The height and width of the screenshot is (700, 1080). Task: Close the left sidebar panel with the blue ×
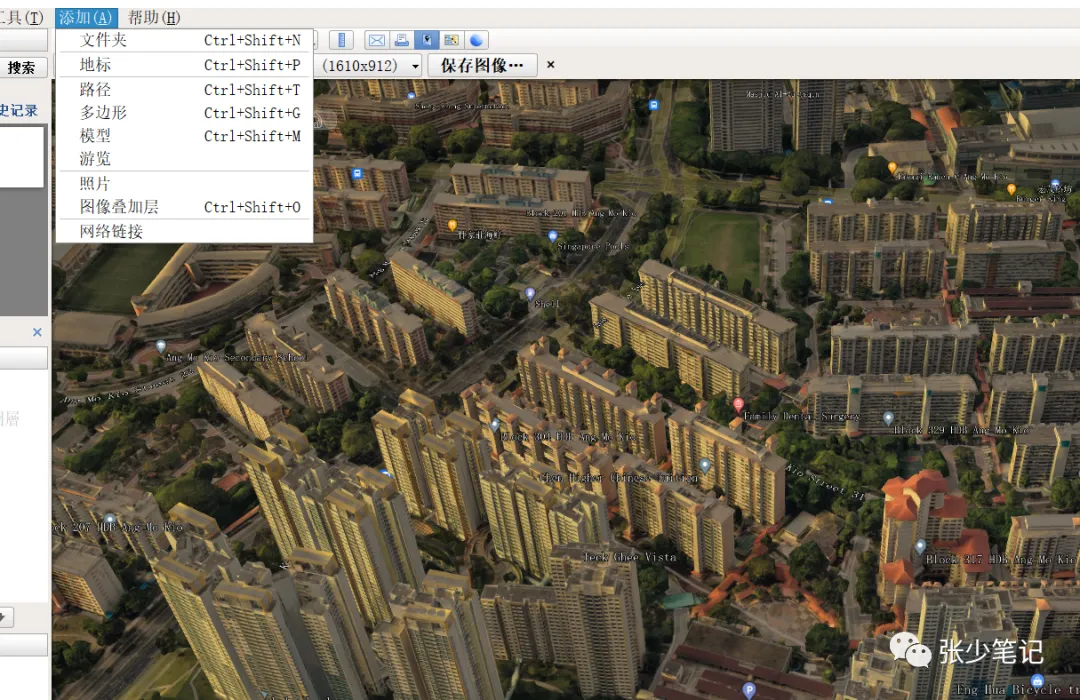coord(37,332)
